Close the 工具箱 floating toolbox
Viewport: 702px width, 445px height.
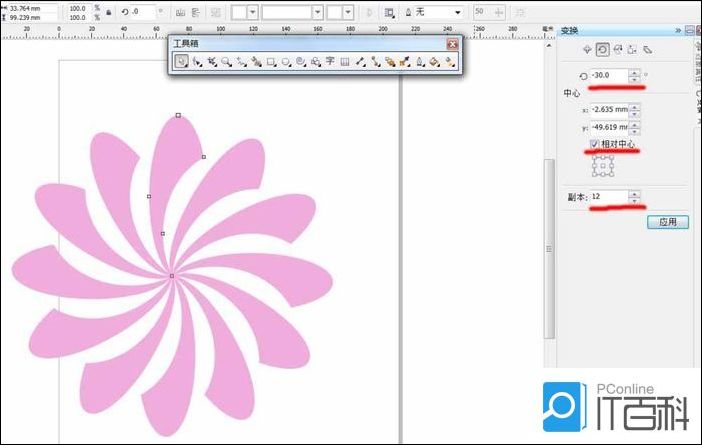(x=452, y=45)
